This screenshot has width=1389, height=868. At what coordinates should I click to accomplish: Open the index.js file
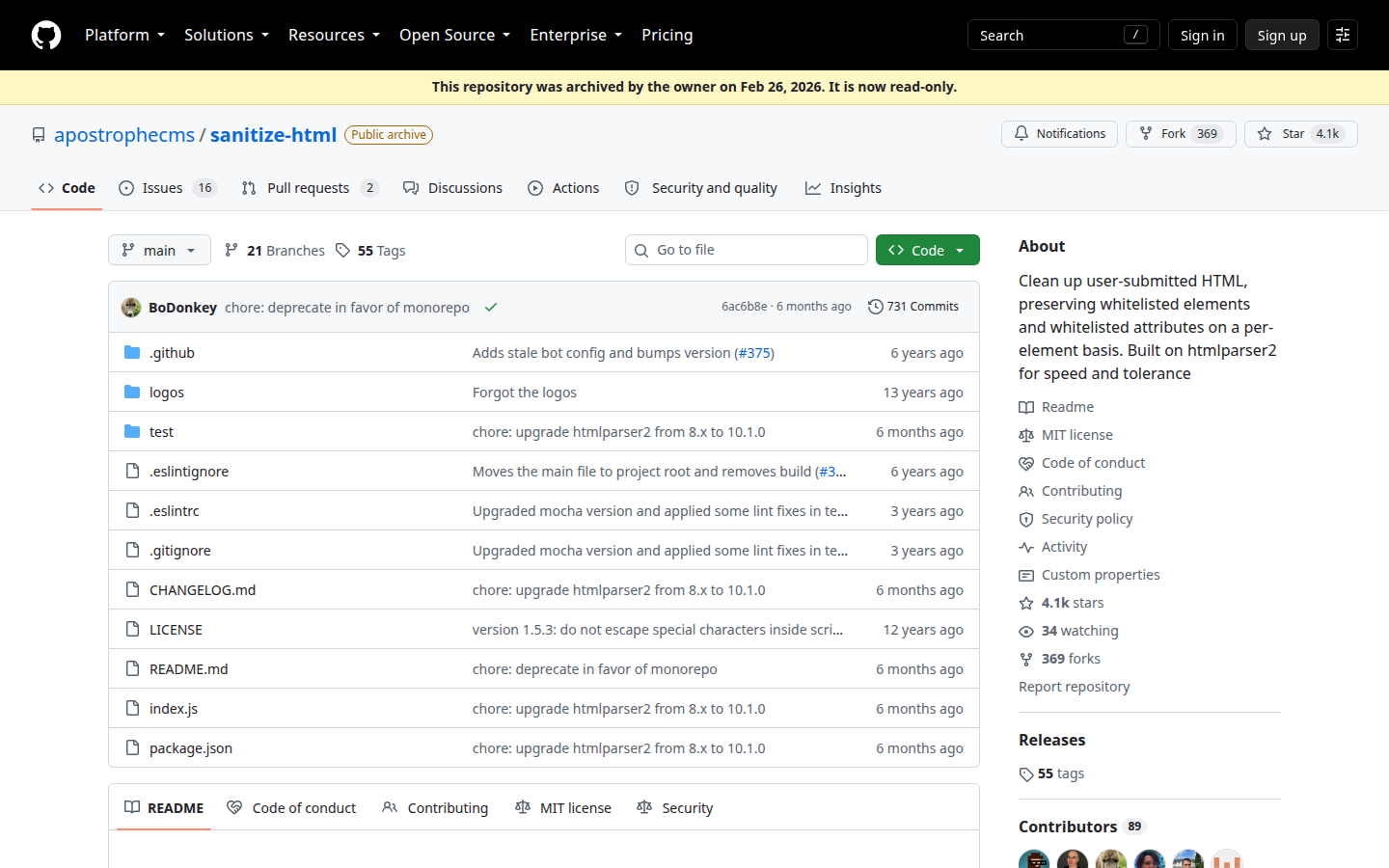pos(174,709)
